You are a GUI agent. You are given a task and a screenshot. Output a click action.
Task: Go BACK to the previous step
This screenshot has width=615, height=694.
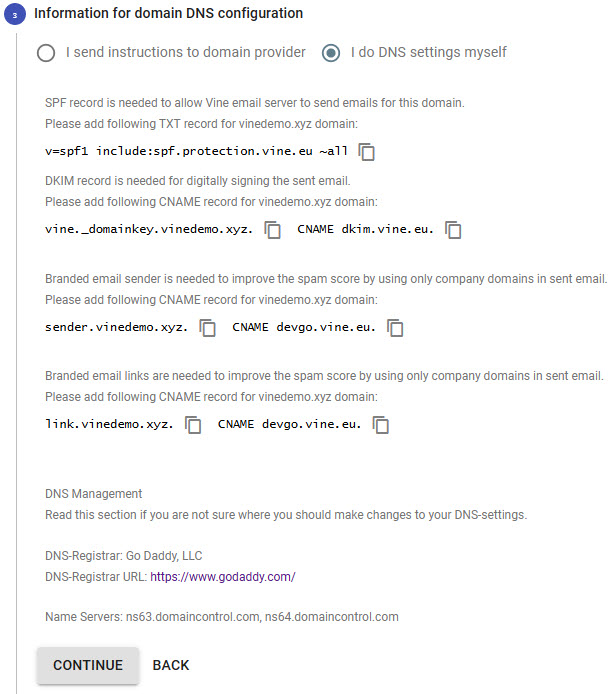[x=171, y=665]
